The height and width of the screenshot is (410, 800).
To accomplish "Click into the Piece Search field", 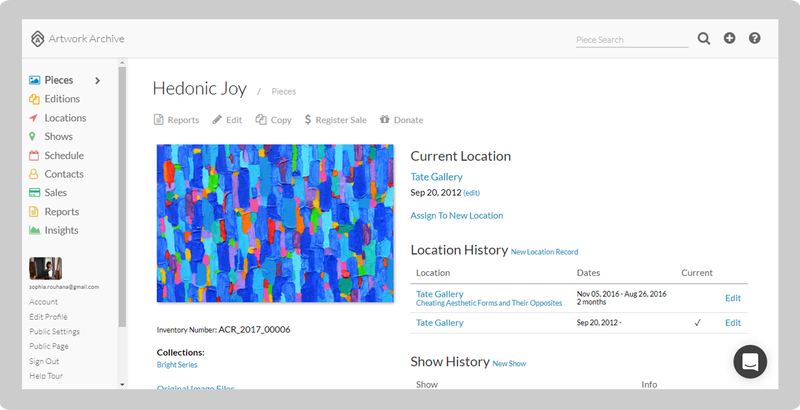I will 630,40.
